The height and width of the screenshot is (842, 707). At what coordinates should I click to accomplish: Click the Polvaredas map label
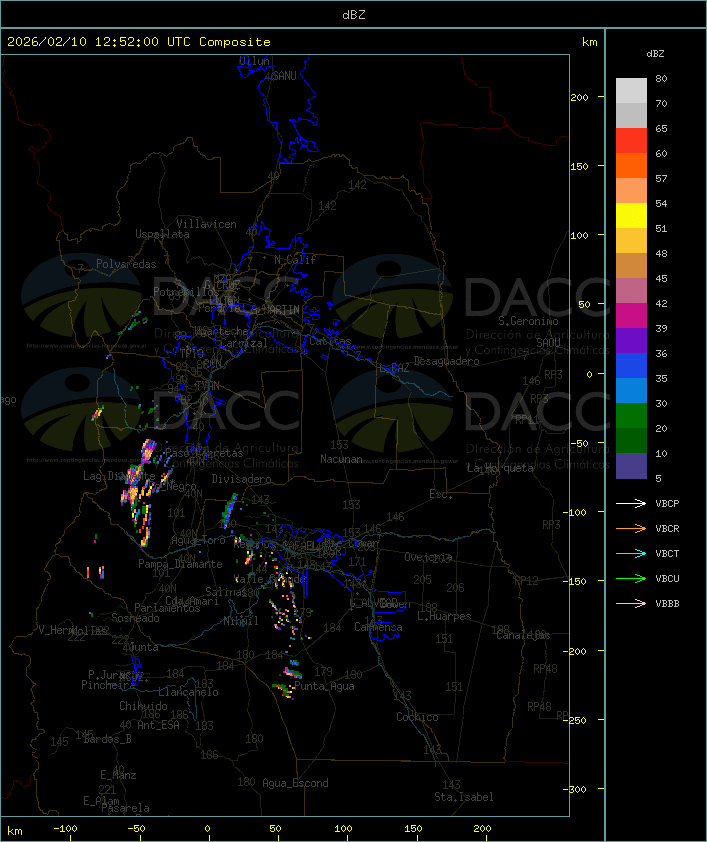click(x=126, y=264)
